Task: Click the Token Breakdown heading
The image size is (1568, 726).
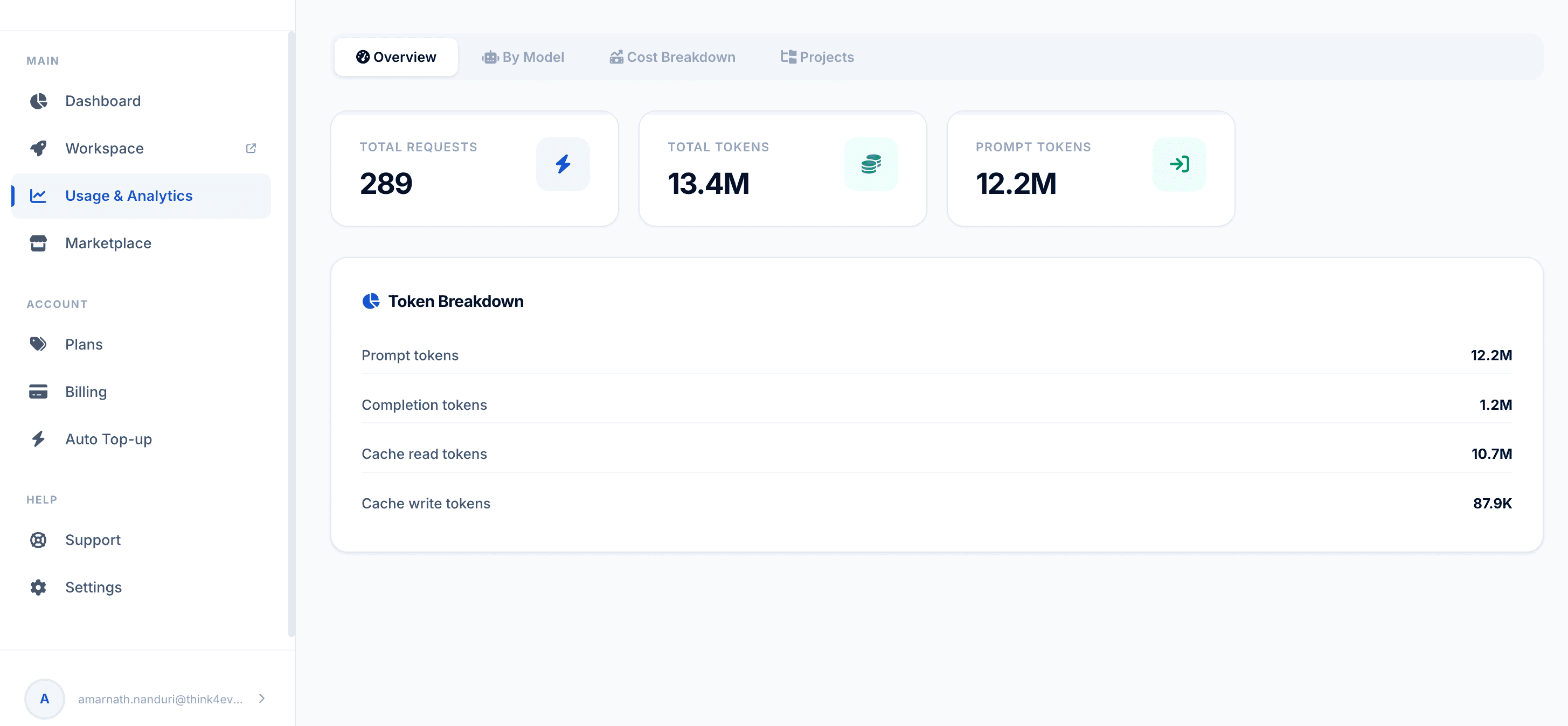Action: (456, 301)
